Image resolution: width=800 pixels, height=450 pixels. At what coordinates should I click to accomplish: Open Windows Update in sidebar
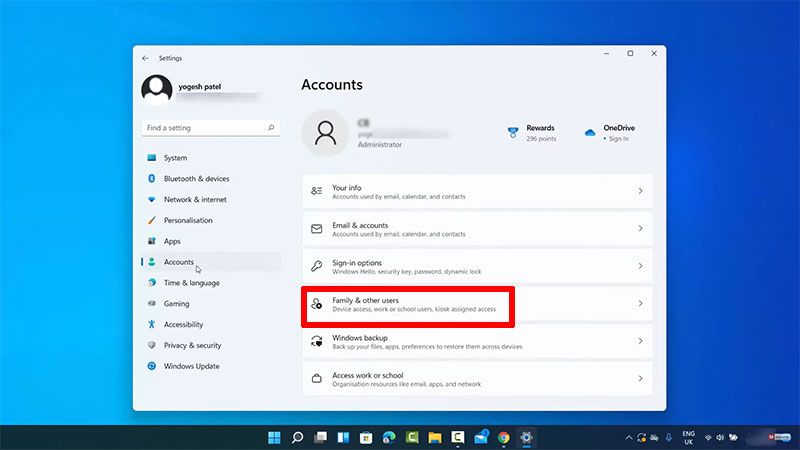tap(211, 366)
